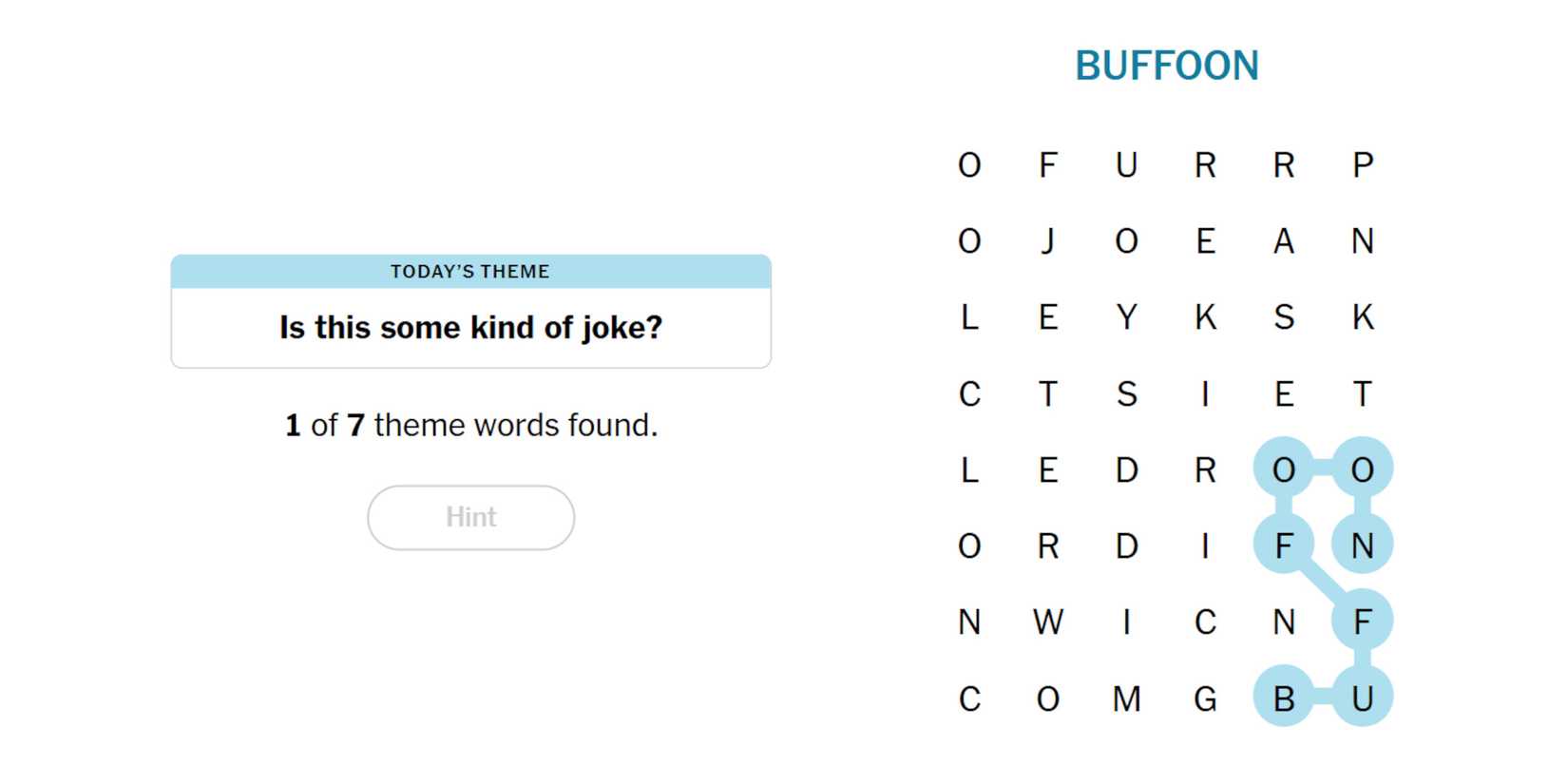Select the letter W in the grid

pos(1047,622)
